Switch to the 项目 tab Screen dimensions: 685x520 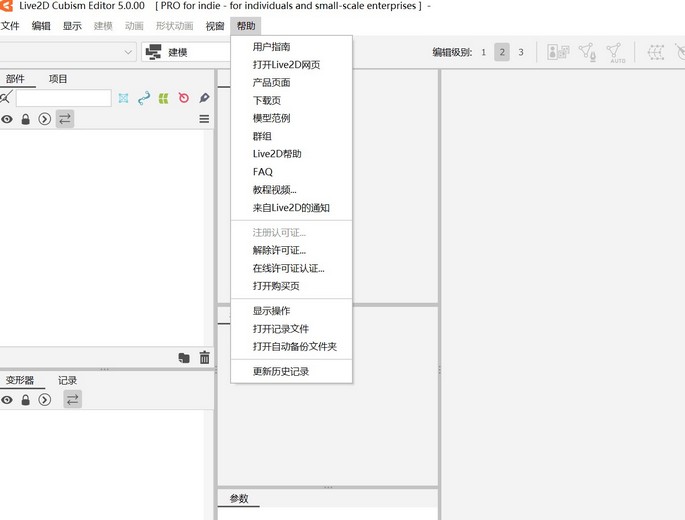[58, 79]
